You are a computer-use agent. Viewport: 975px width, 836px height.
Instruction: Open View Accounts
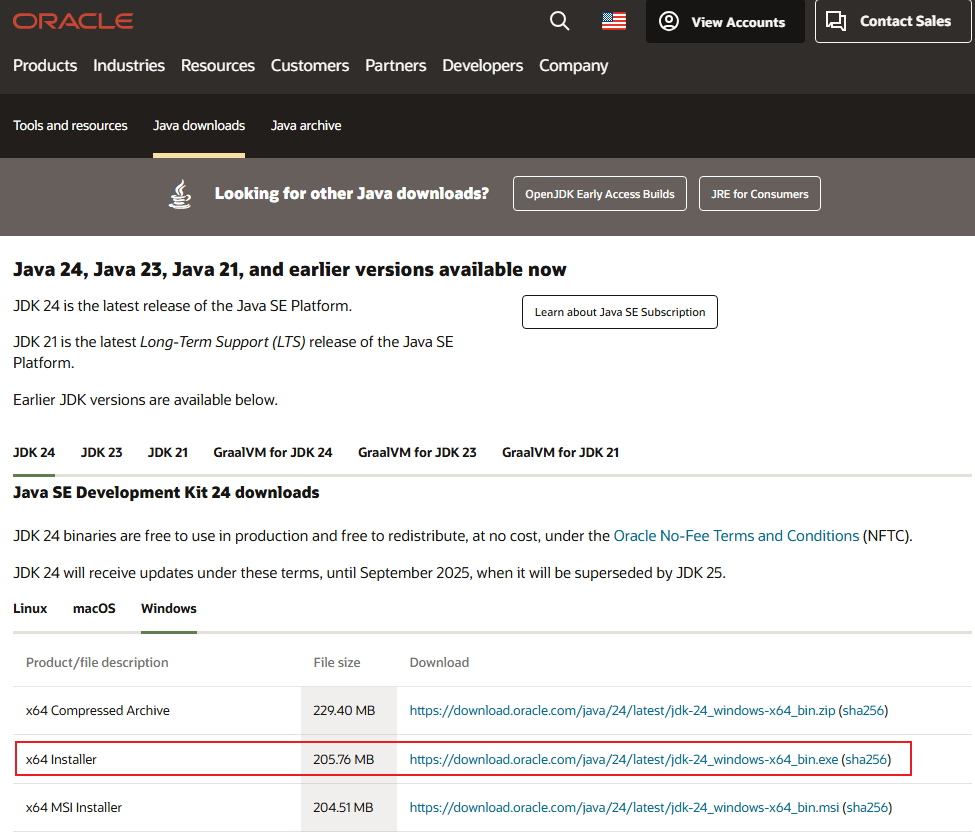pos(725,22)
